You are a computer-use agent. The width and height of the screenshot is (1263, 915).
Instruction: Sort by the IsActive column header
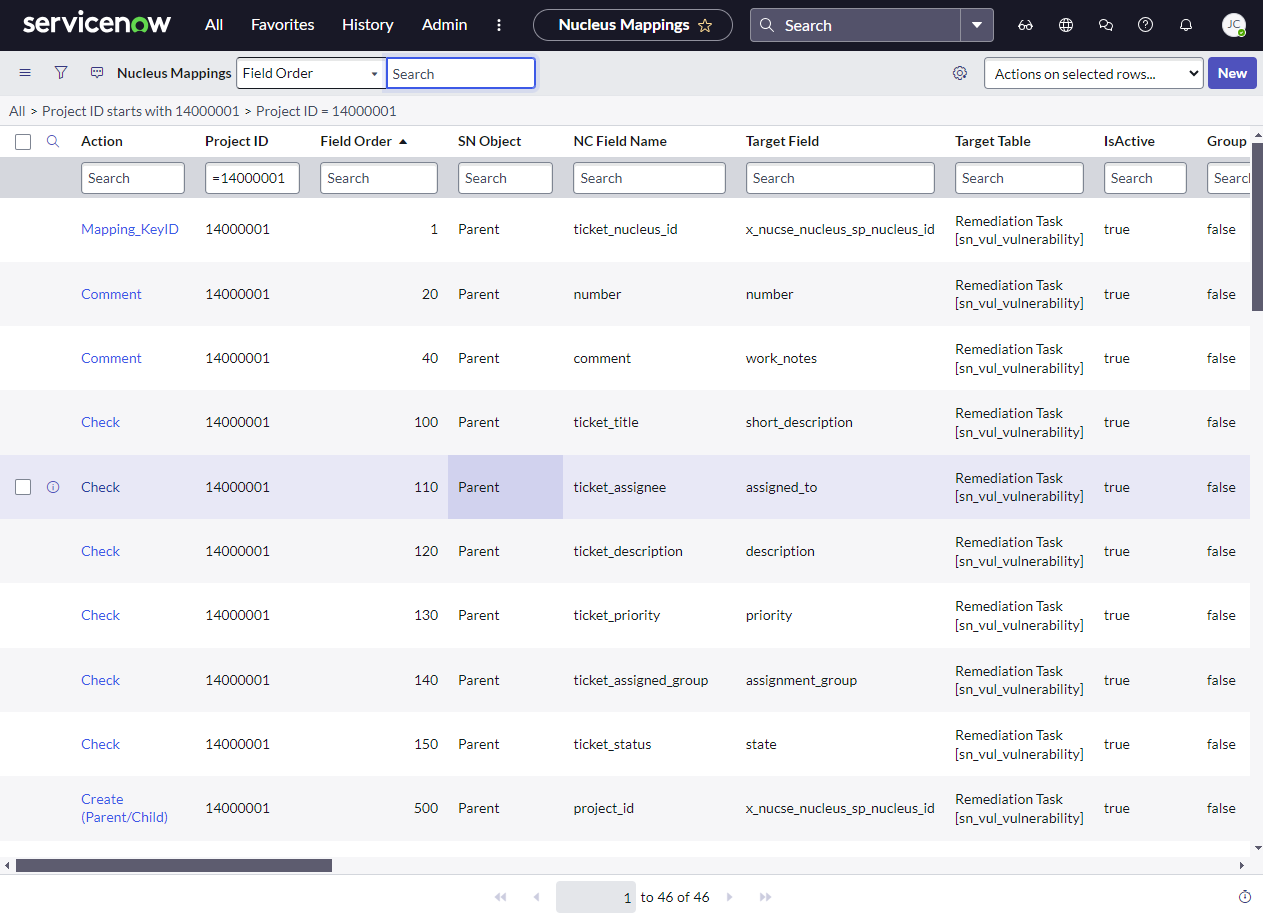(1129, 141)
